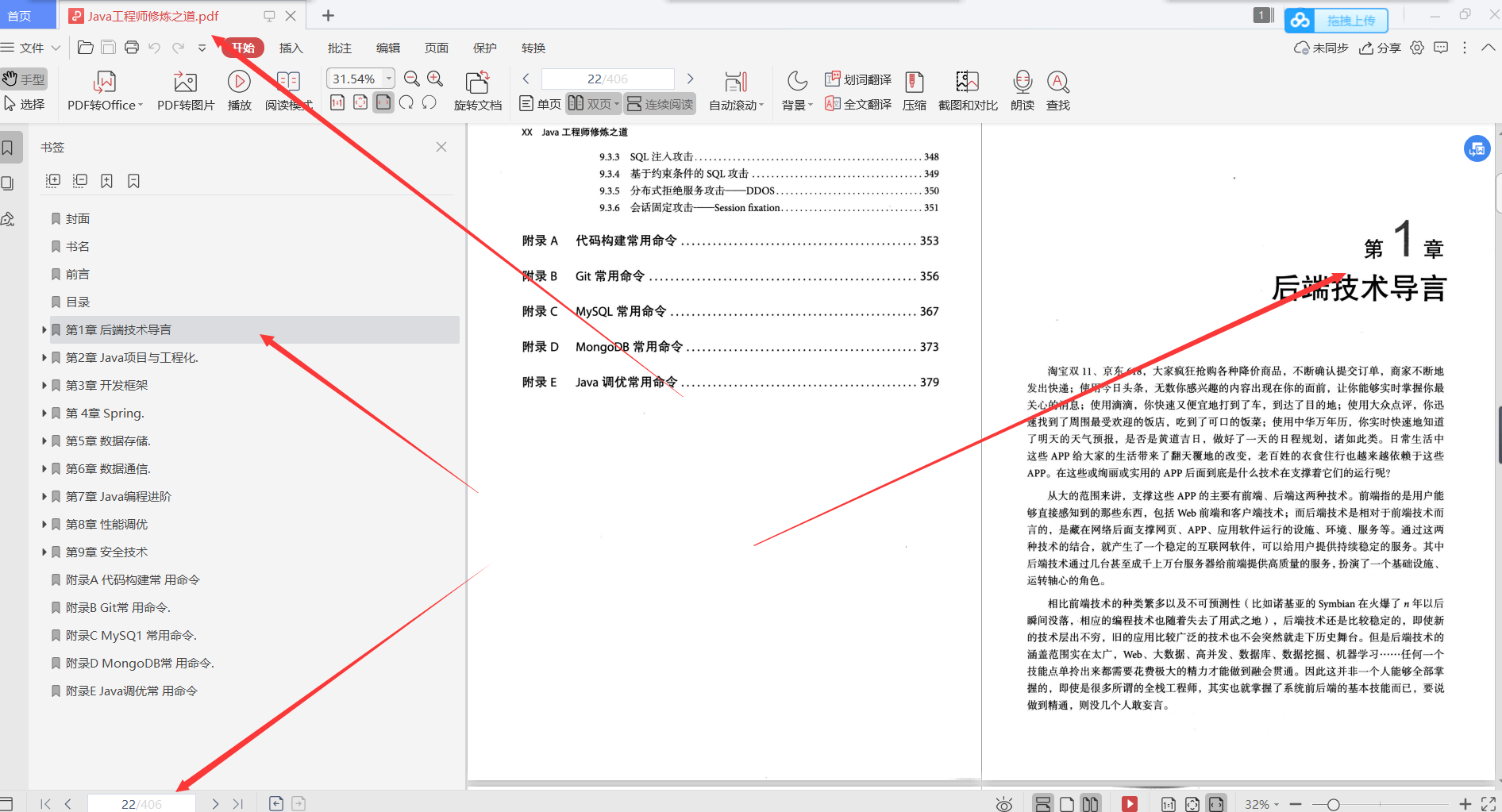Click collapse all bookmarks icon
The image size is (1502, 812).
[80, 181]
